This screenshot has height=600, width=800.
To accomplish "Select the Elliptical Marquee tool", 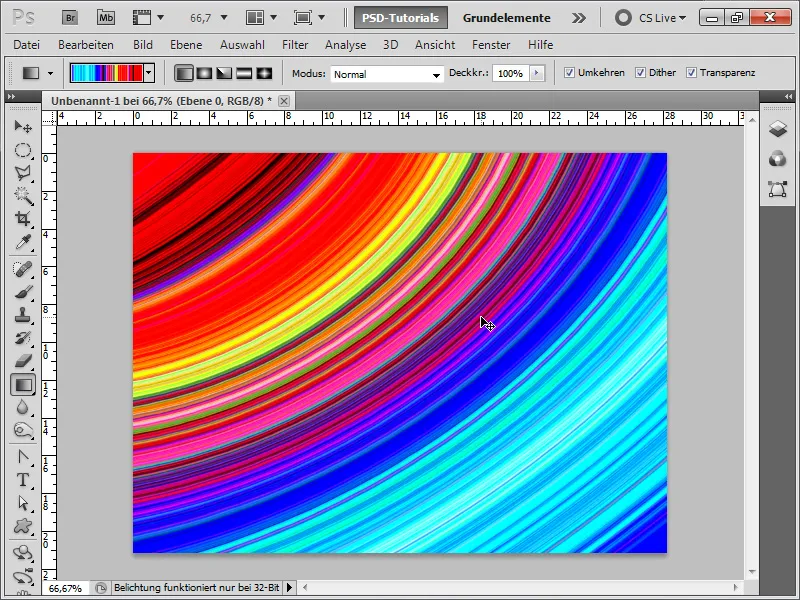I will (22, 149).
